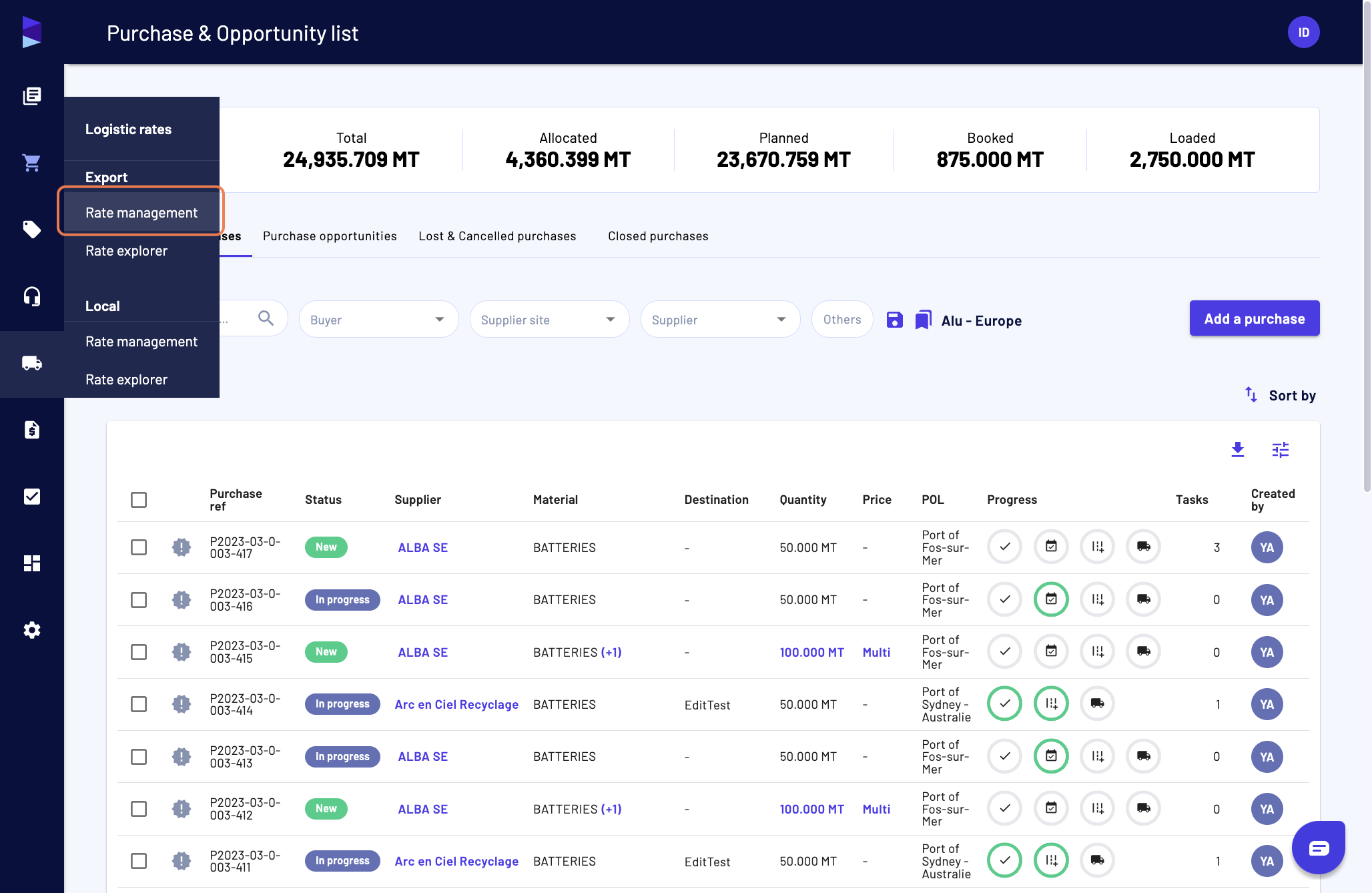Check the row P2023-03-0-003-416 checkbox
Screen dimensions: 1372x893
pyautogui.click(x=139, y=600)
